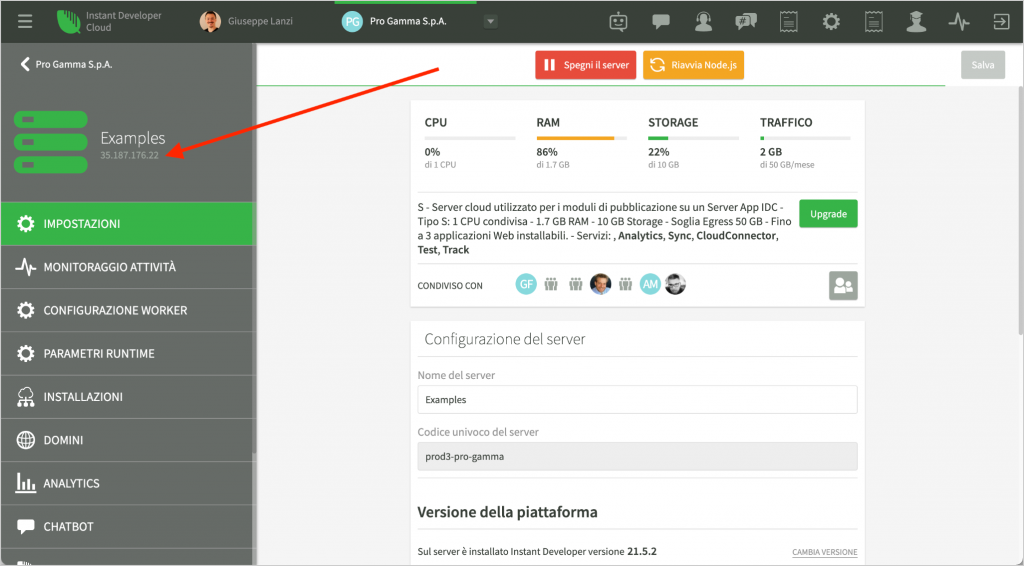Open the single speech bubble messages icon

point(661,22)
